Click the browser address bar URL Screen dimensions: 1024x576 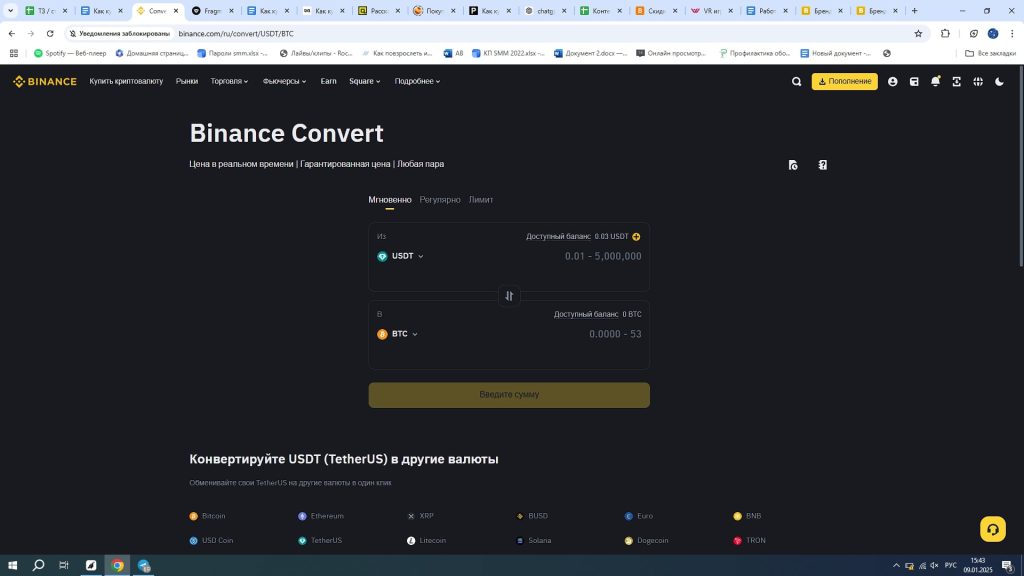coord(236,33)
